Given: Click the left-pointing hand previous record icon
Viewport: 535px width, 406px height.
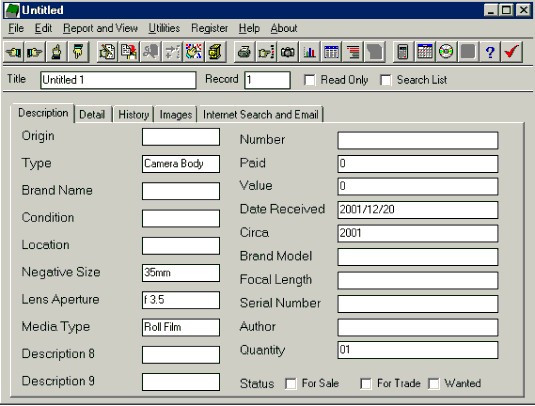Looking at the screenshot, I should [14, 52].
